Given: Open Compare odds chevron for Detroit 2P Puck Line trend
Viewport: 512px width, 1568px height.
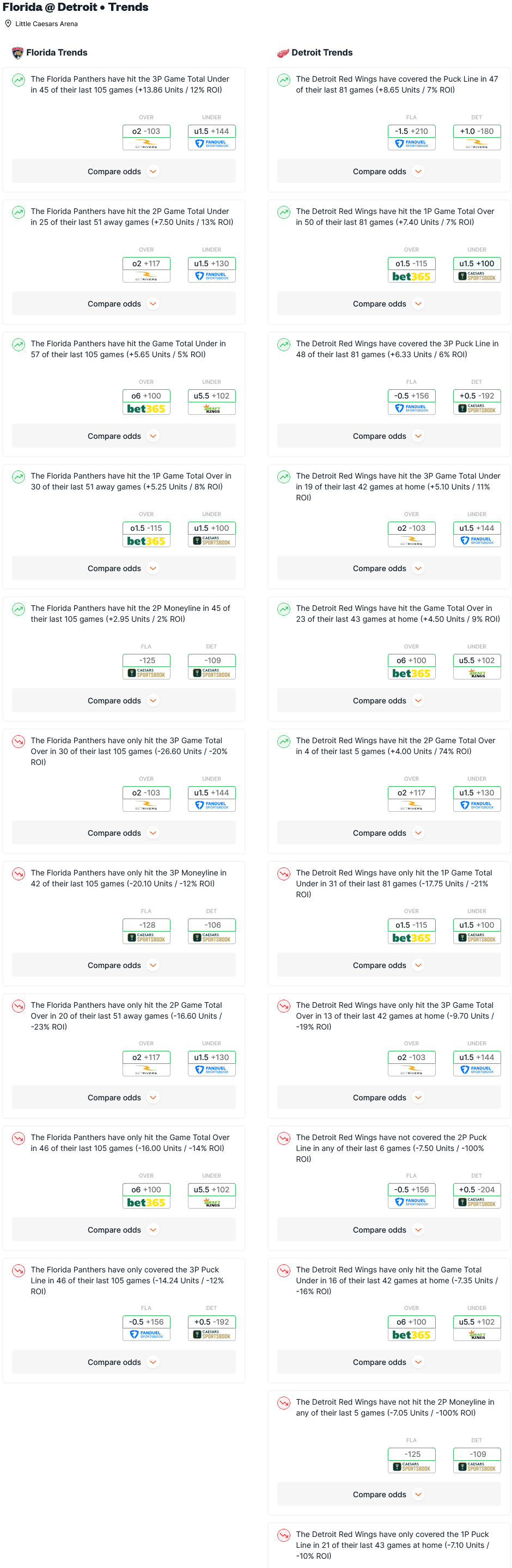Looking at the screenshot, I should [418, 1229].
